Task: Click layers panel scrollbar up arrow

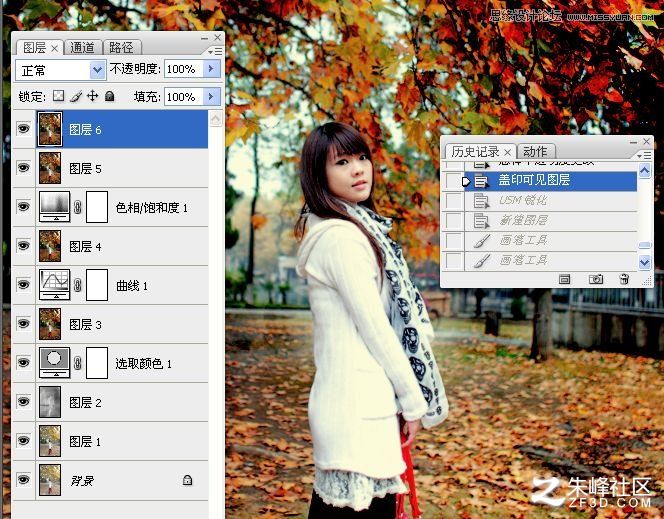Action: pyautogui.click(x=216, y=119)
